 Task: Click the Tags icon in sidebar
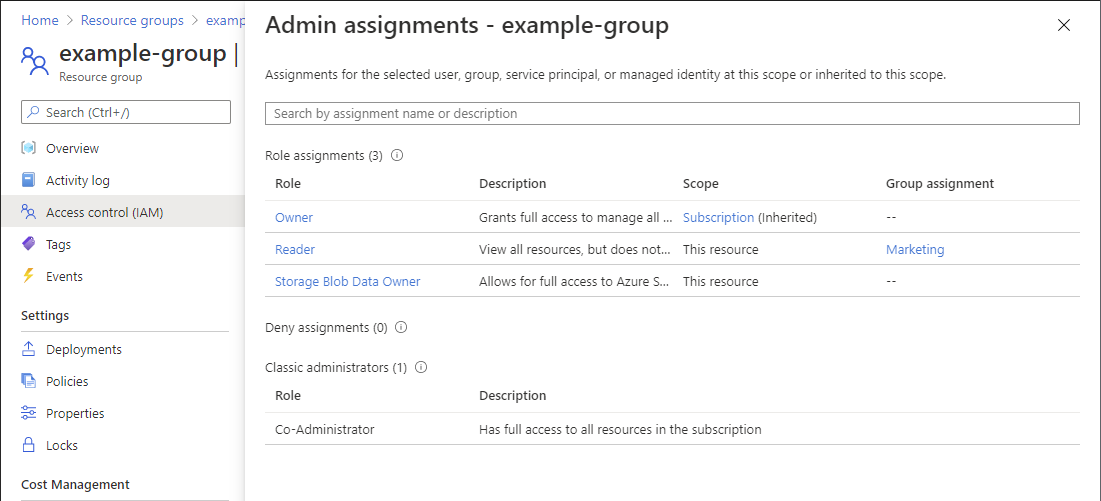click(x=29, y=244)
